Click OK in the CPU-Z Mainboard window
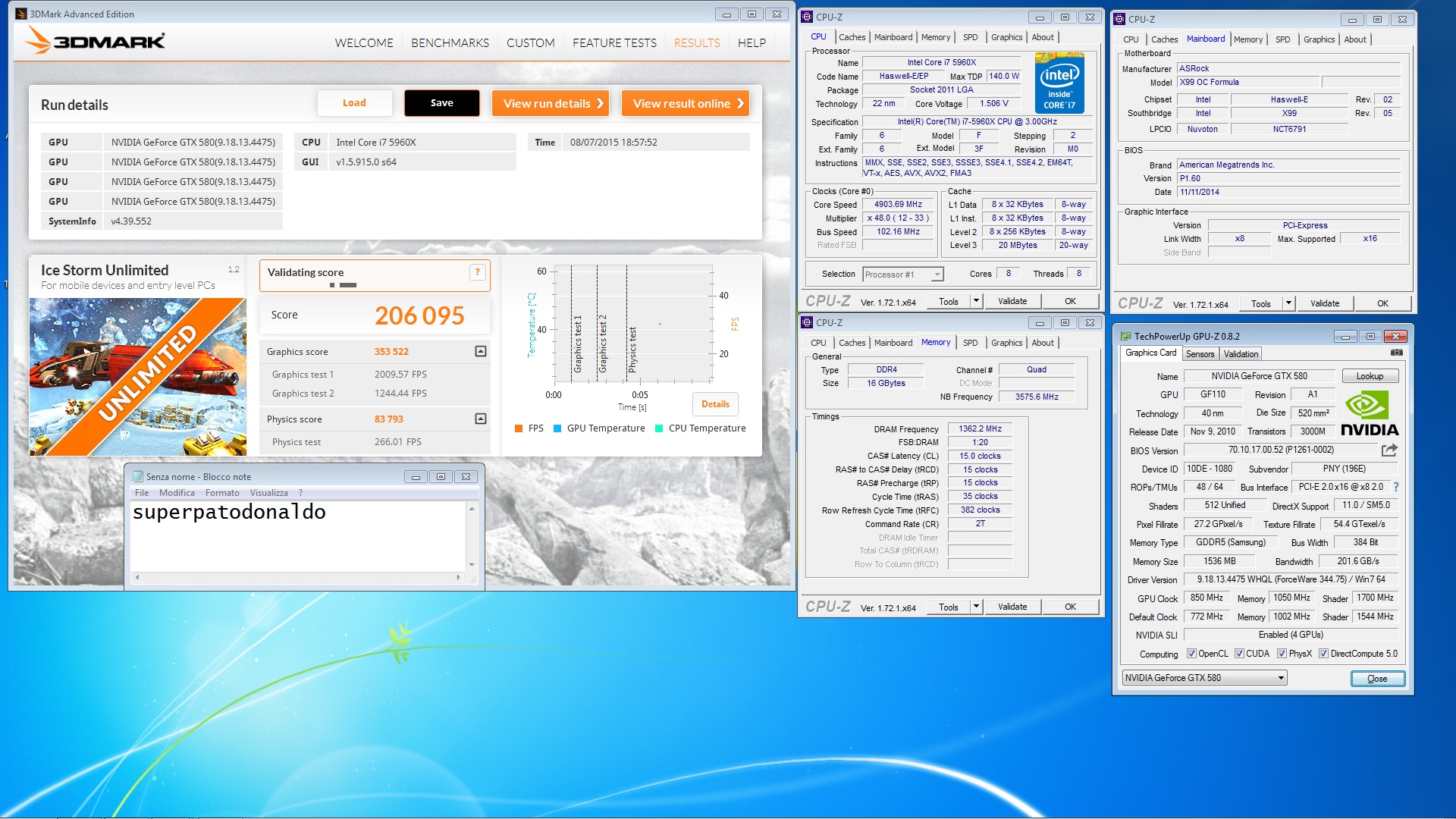 pyautogui.click(x=1382, y=303)
